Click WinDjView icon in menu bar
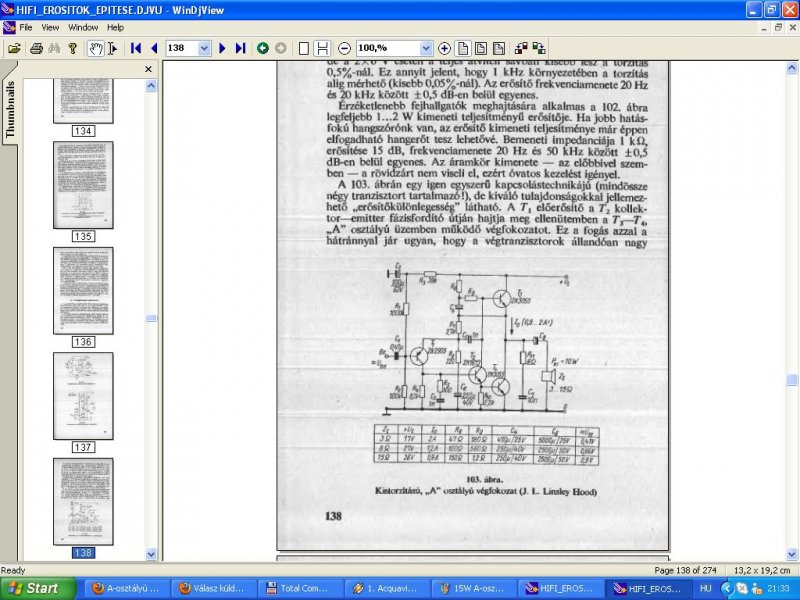The width and height of the screenshot is (800, 600). point(9,28)
